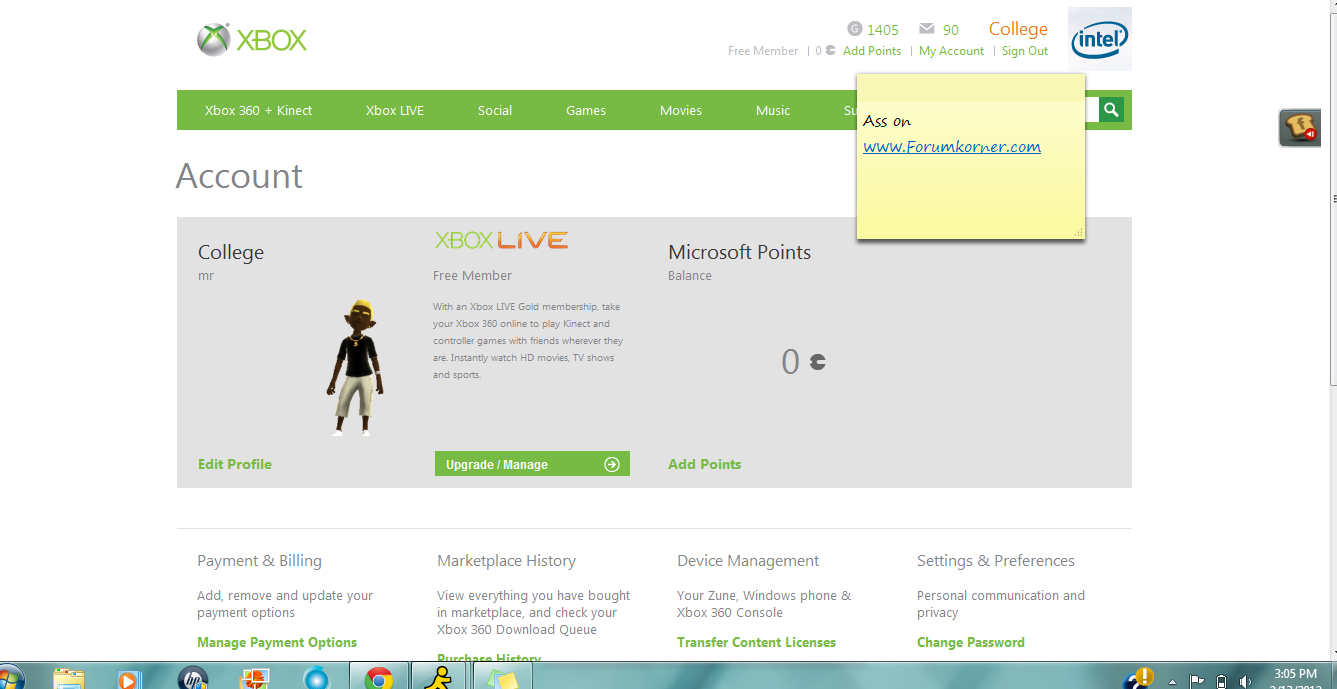1337x689 pixels.
Task: Open the Games menu
Action: (x=586, y=110)
